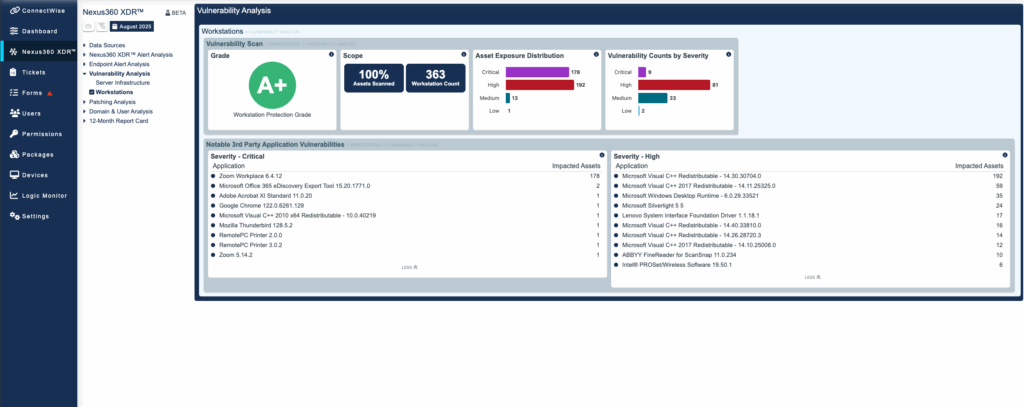The image size is (1024, 407).
Task: Click the Workstation Protection Grade caption
Action: (x=272, y=115)
